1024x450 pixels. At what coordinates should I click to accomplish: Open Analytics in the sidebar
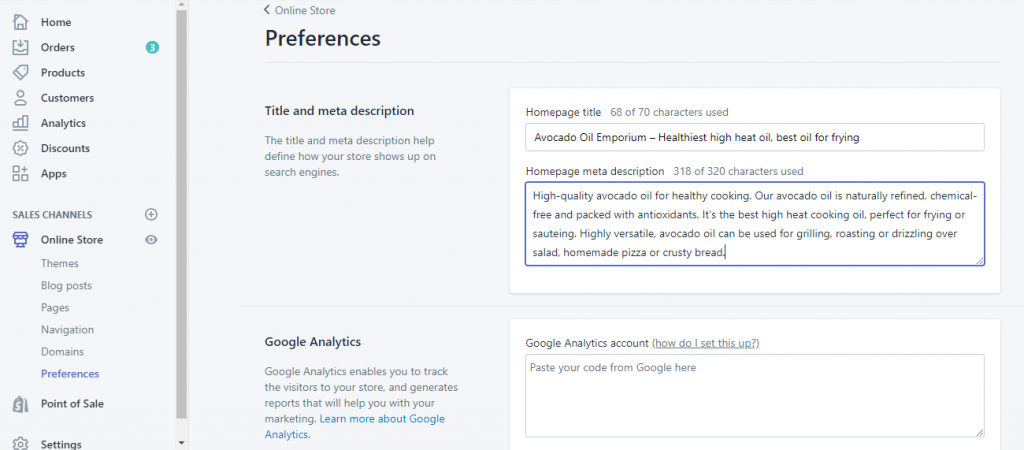click(63, 123)
